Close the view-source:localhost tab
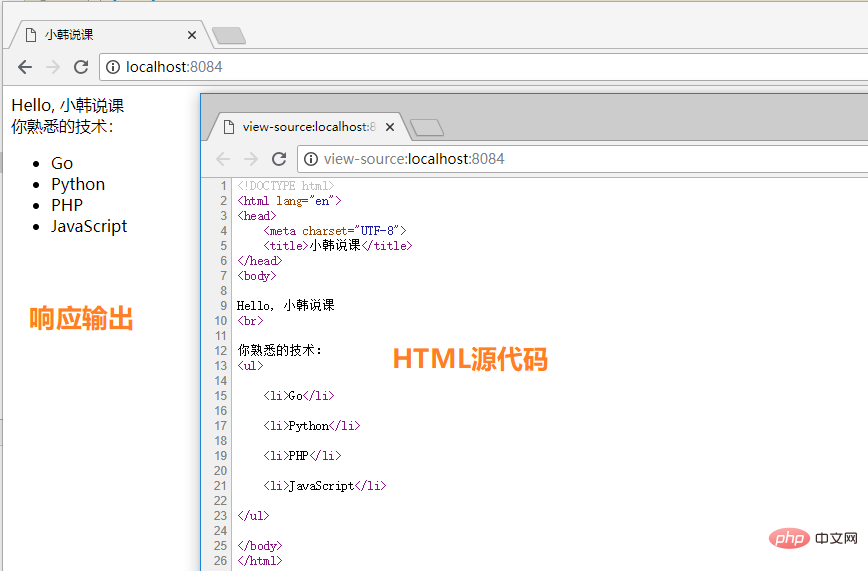 tap(391, 127)
